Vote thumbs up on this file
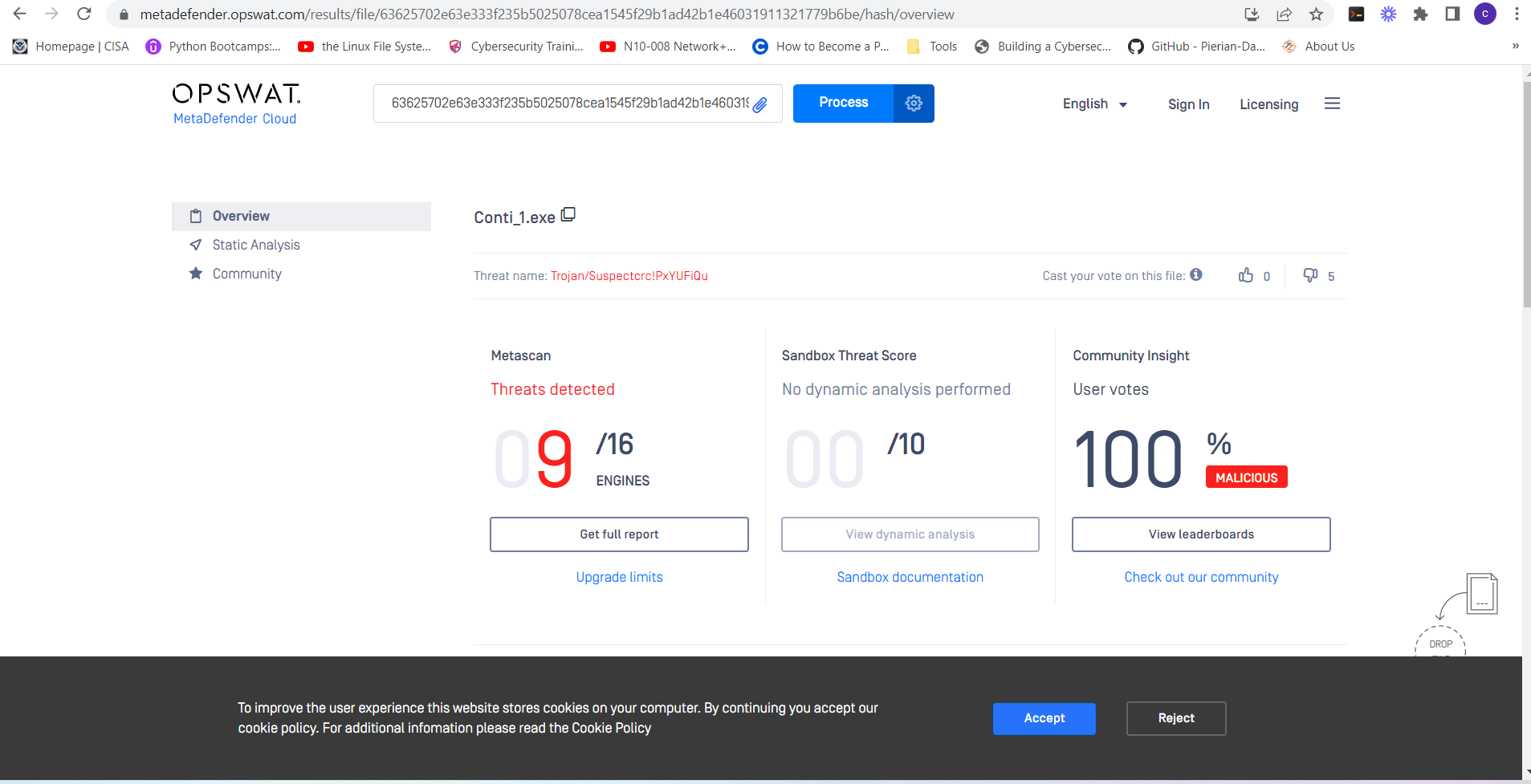This screenshot has width=1531, height=784. (1246, 275)
